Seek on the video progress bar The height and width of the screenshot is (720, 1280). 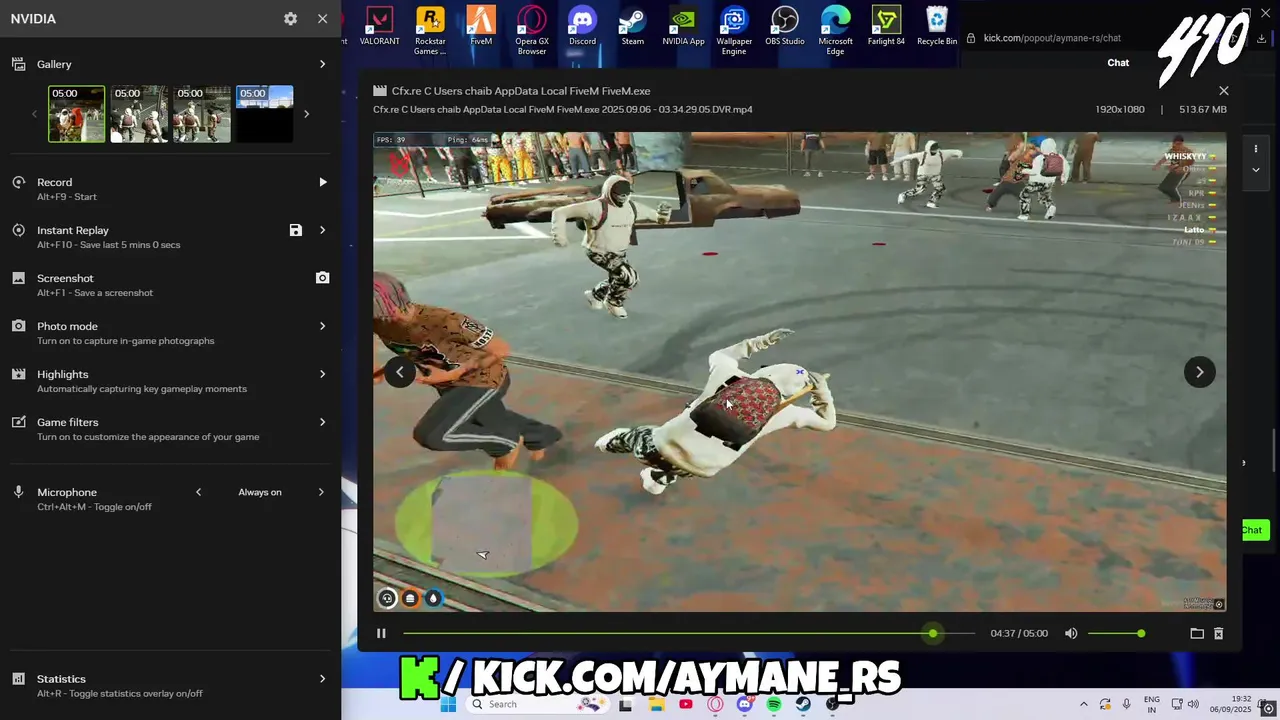[689, 633]
